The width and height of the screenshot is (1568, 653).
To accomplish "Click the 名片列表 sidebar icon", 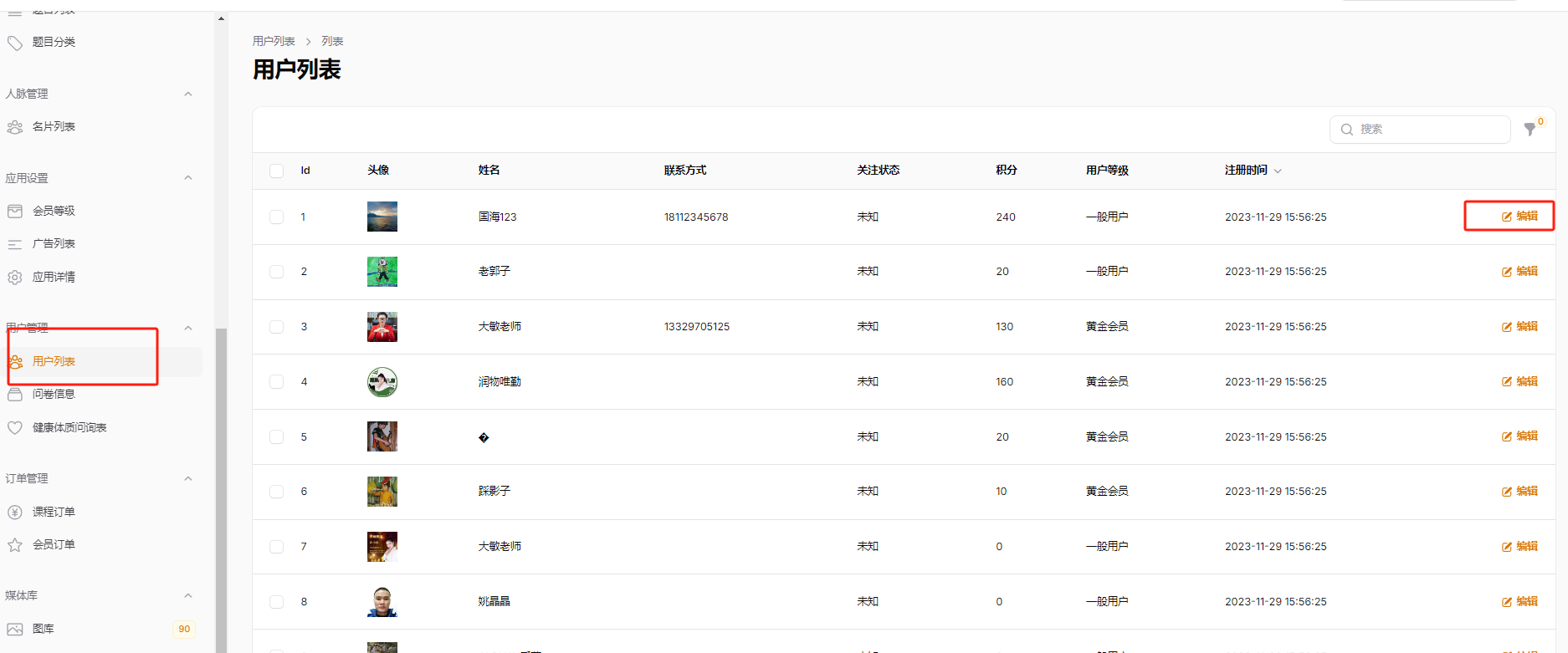I will (15, 127).
